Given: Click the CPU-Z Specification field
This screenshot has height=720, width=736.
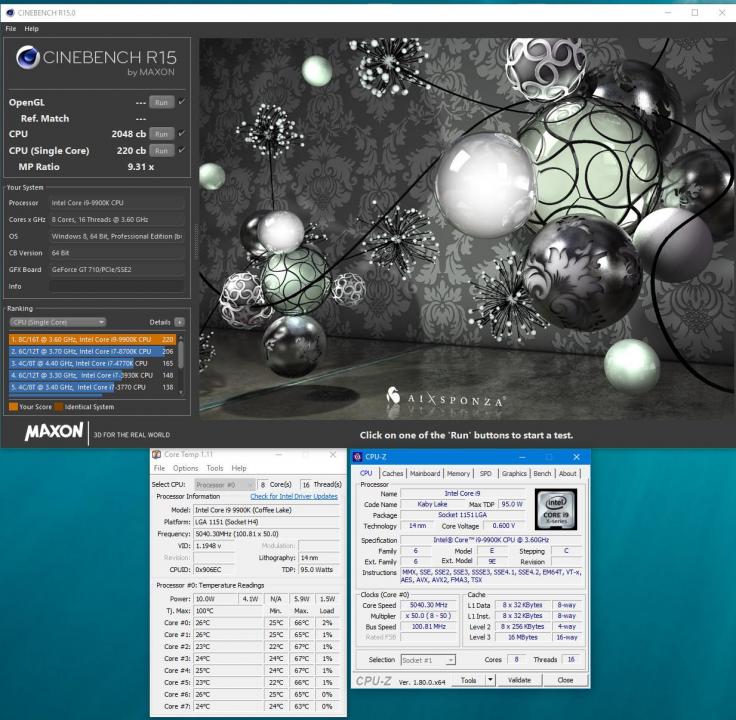Looking at the screenshot, I should (491, 540).
